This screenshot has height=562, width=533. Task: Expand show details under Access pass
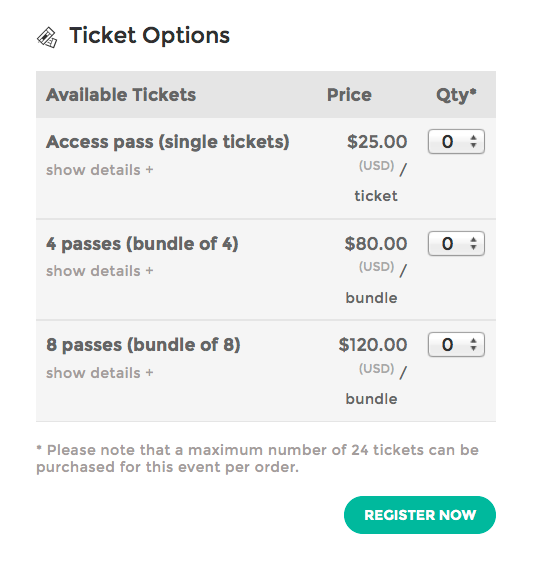pyautogui.click(x=100, y=170)
